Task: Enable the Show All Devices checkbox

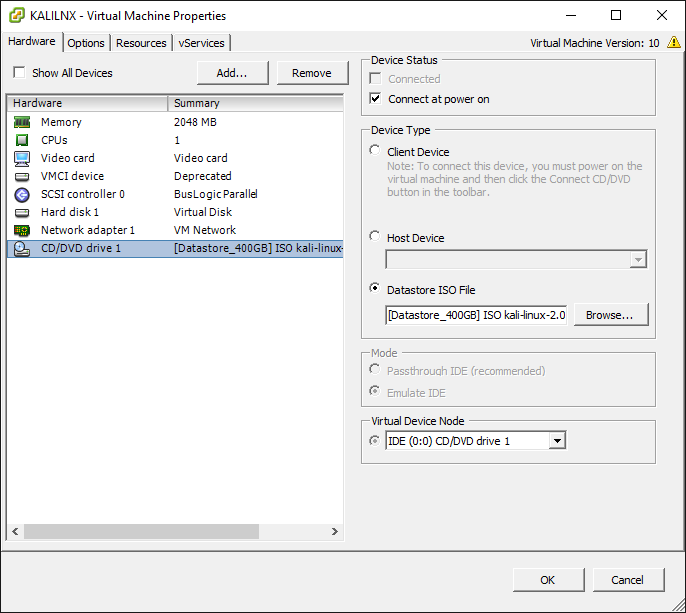Action: click(19, 72)
